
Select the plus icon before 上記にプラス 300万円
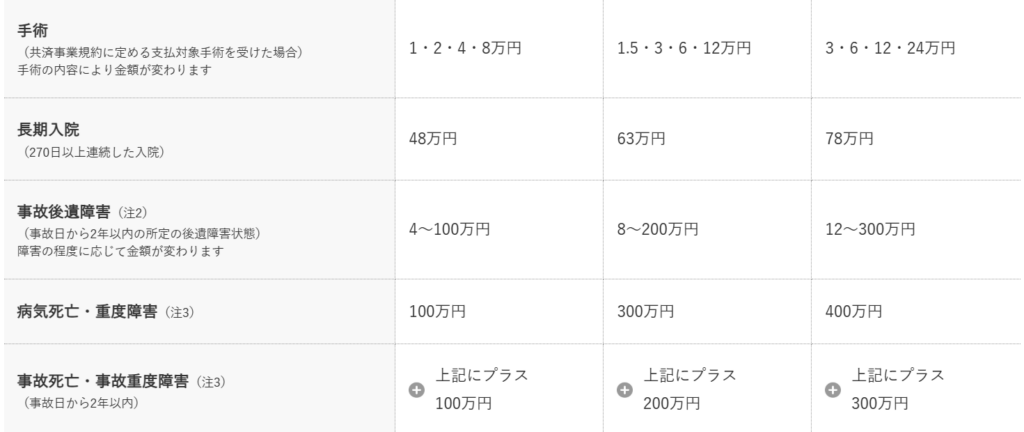[833, 390]
